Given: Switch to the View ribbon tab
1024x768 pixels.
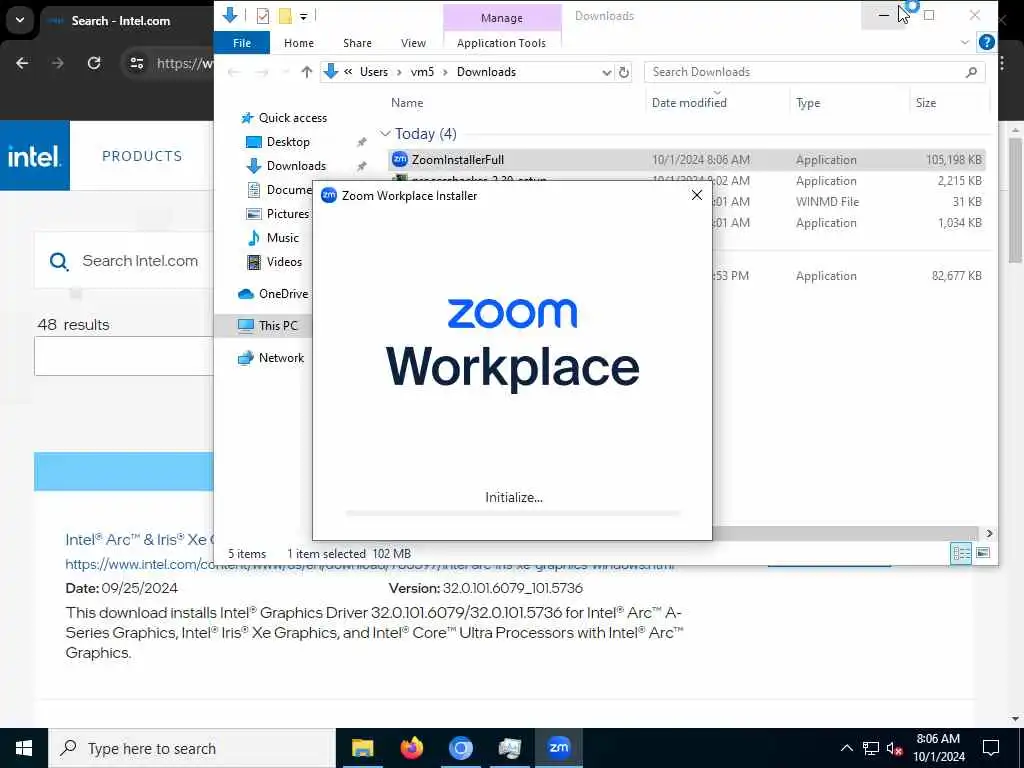Looking at the screenshot, I should (x=413, y=43).
